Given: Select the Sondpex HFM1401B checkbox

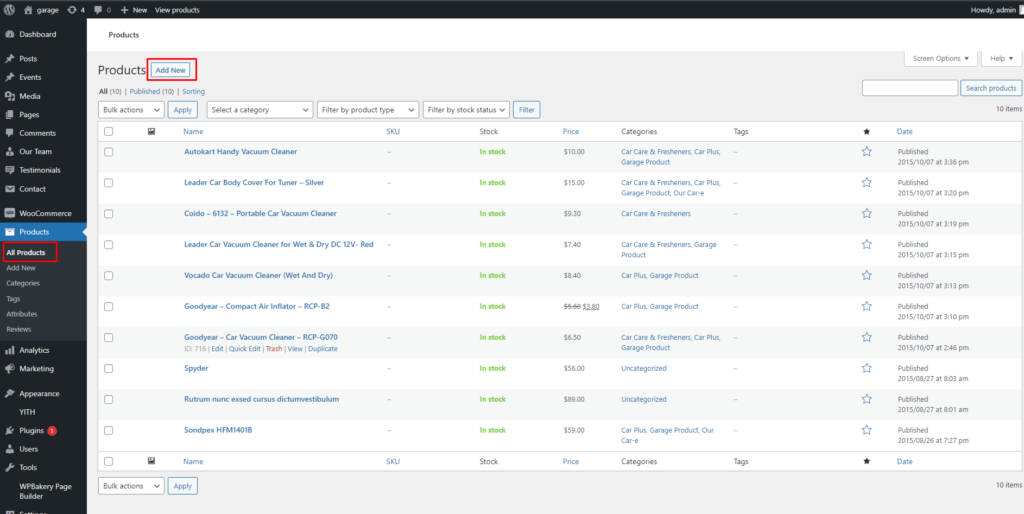Looking at the screenshot, I should click(108, 430).
